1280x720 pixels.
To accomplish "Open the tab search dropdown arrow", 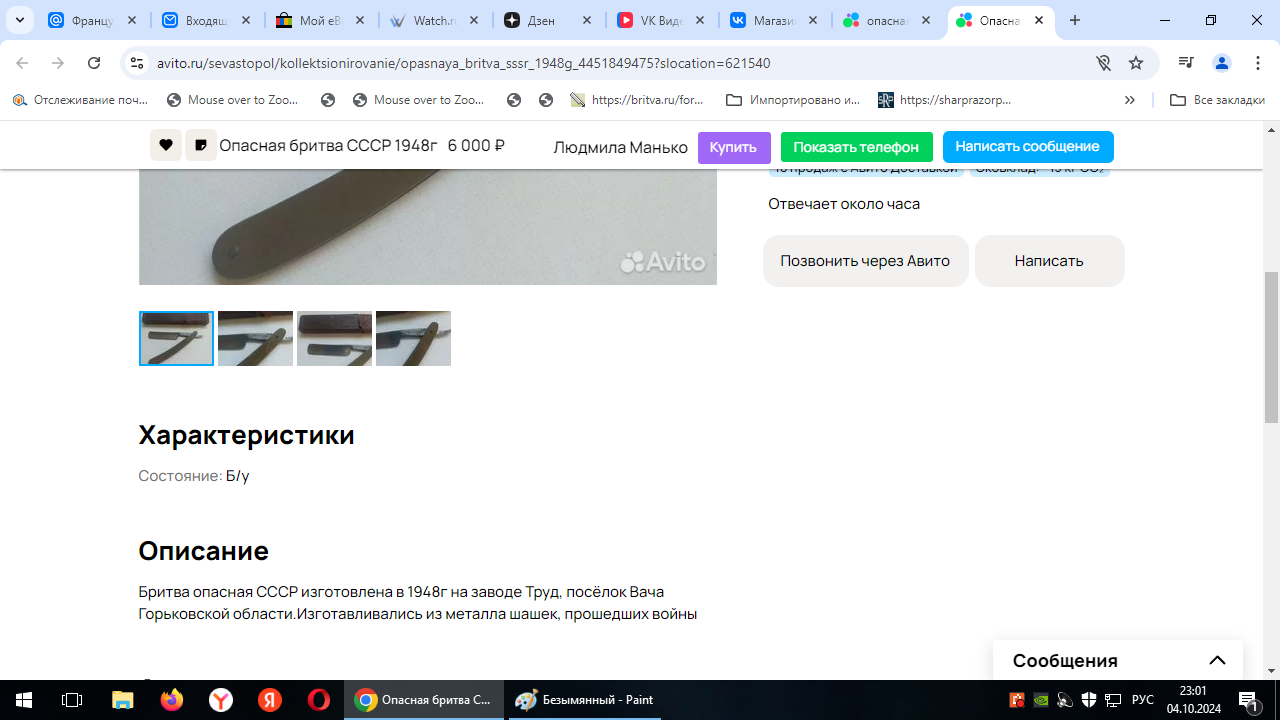I will 19,20.
